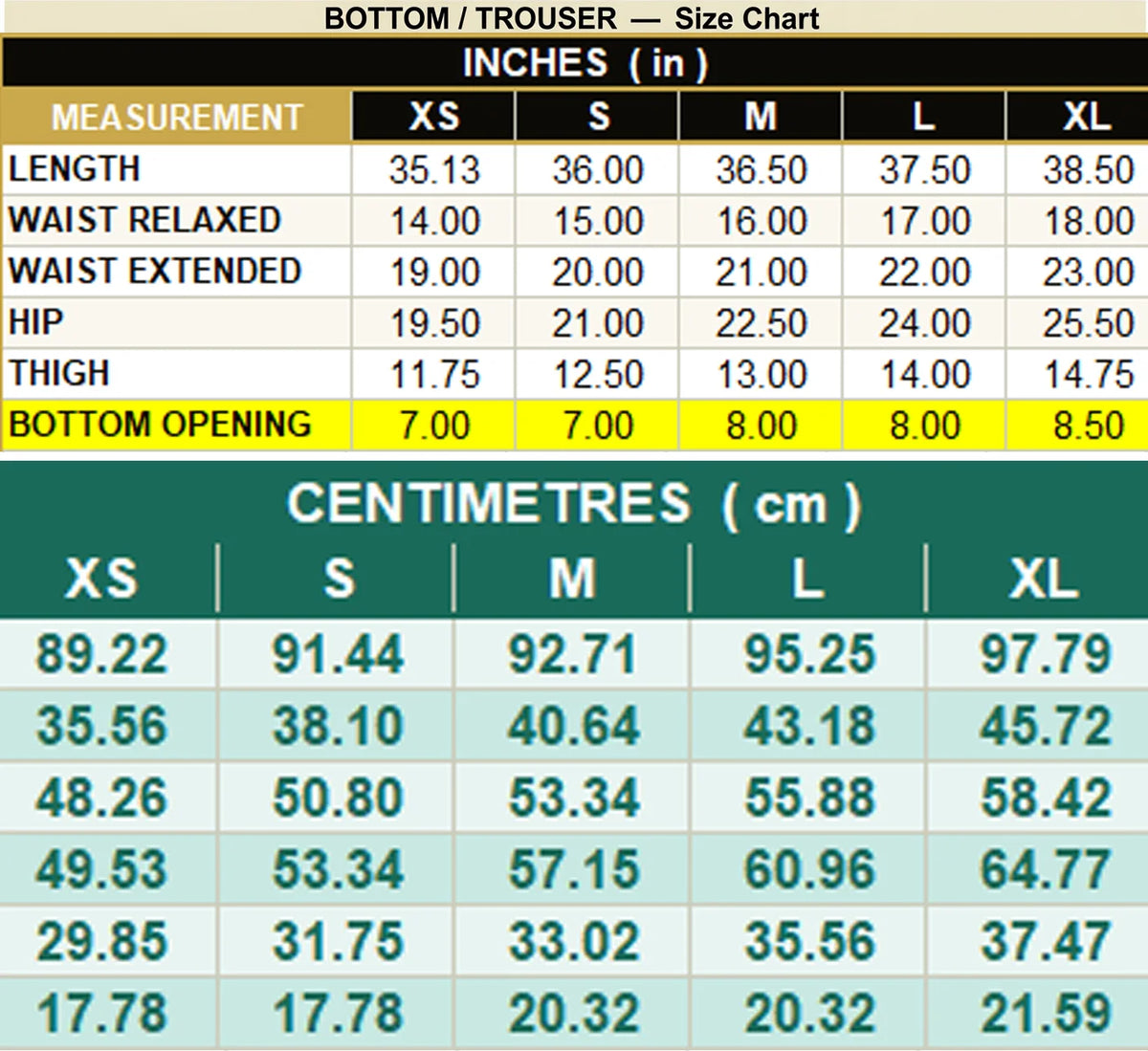The width and height of the screenshot is (1148, 1051).
Task: Click the 8.50 bottom opening value for XL
Action: click(1089, 426)
